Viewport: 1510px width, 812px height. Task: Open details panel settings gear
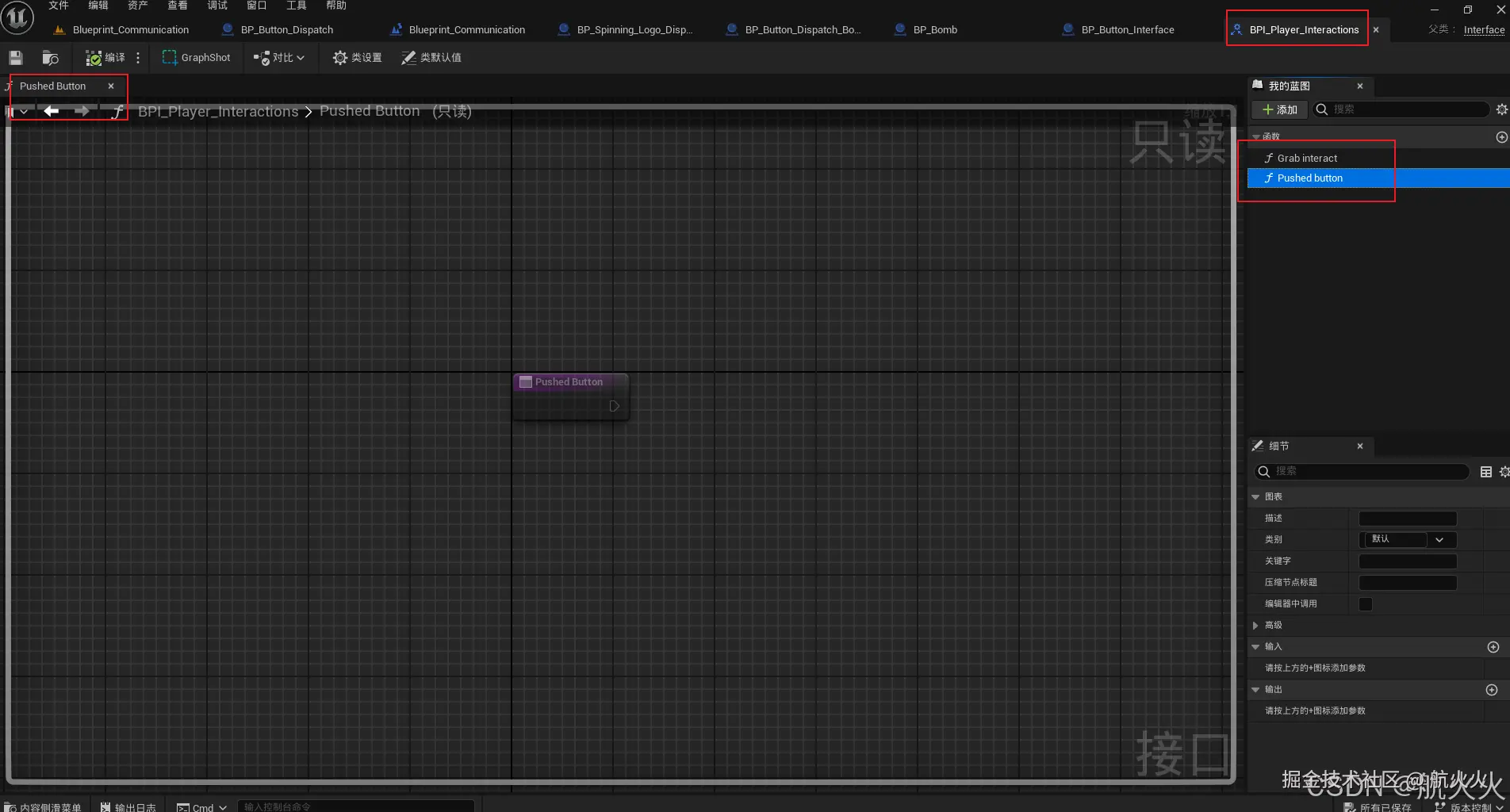pos(1504,472)
